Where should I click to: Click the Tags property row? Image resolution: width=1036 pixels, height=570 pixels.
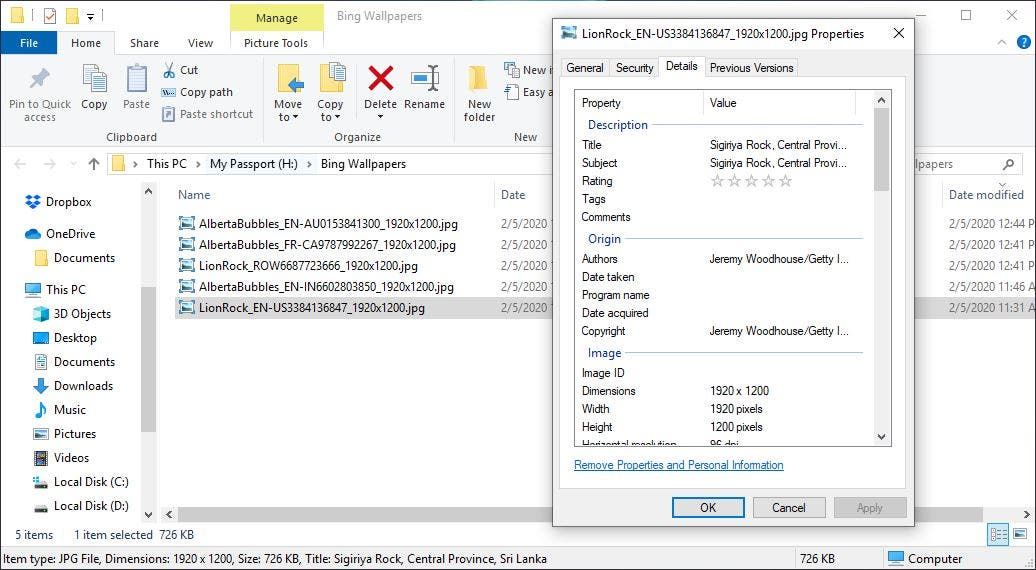click(722, 199)
